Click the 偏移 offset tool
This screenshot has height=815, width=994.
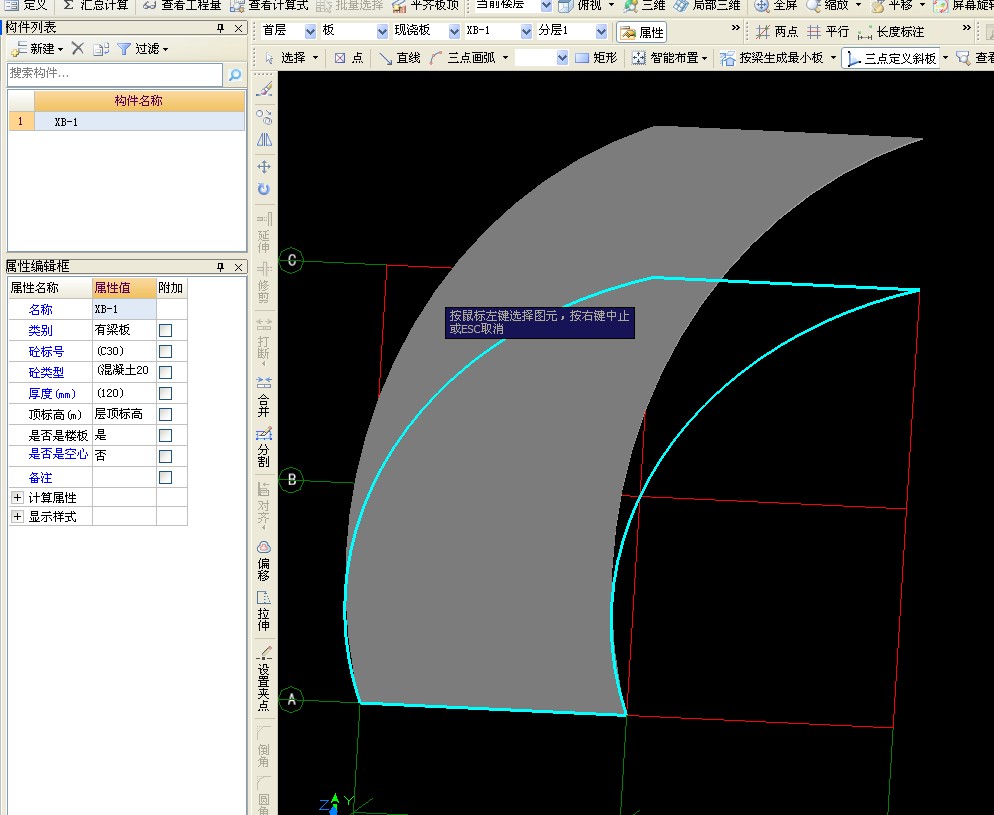click(x=264, y=561)
